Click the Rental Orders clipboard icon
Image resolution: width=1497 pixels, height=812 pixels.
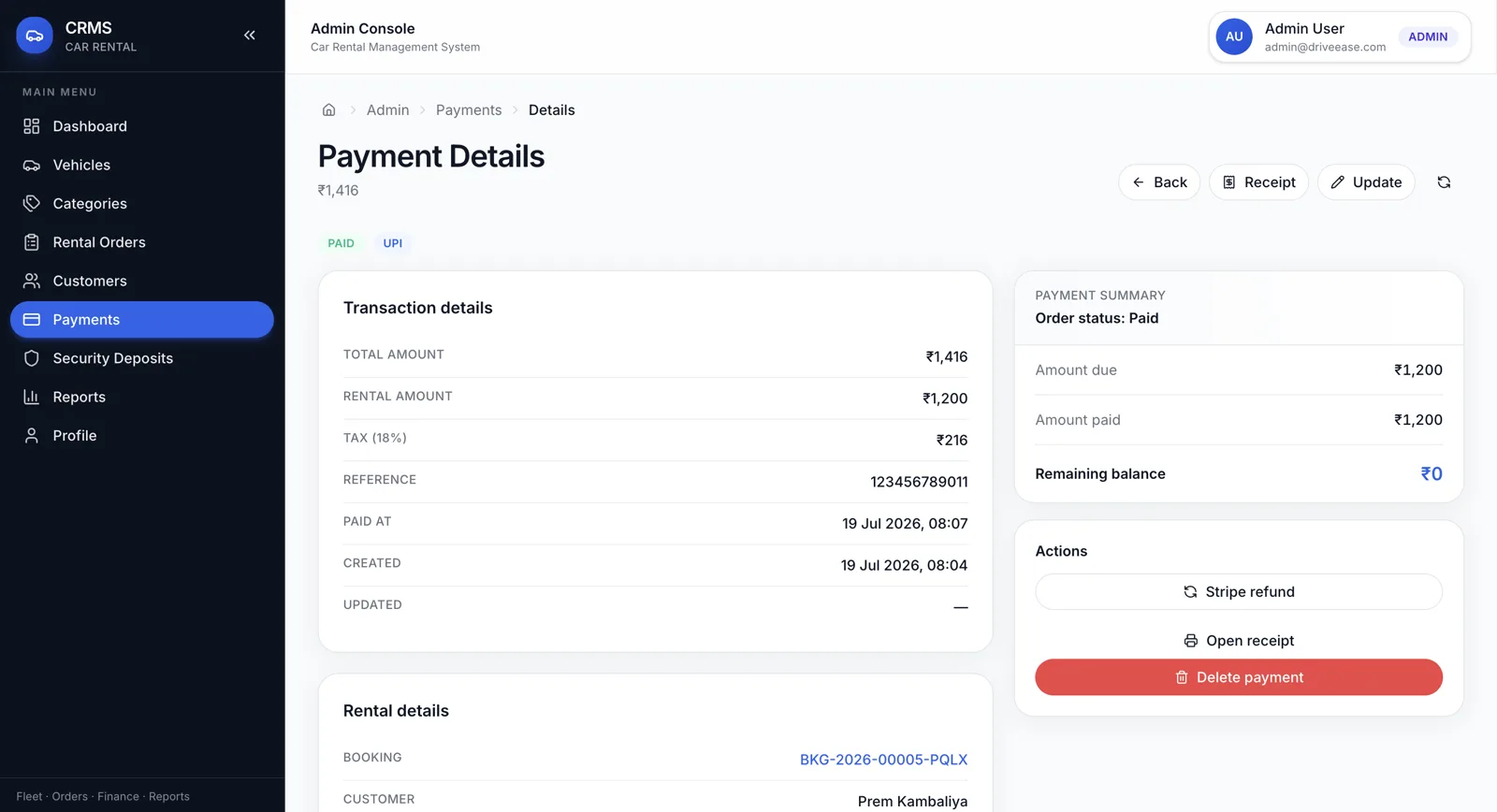click(32, 242)
